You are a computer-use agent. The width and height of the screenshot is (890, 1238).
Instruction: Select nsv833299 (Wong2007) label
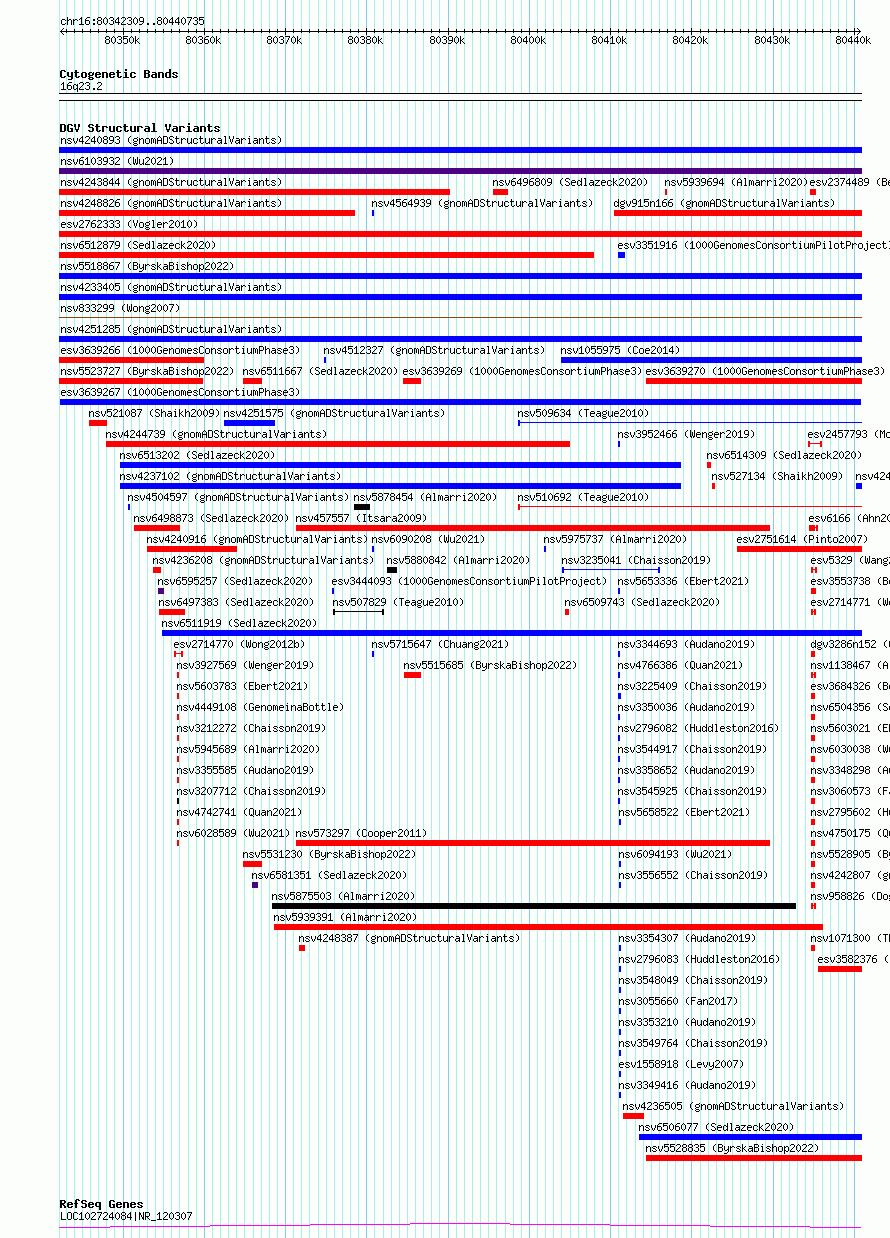coord(120,308)
